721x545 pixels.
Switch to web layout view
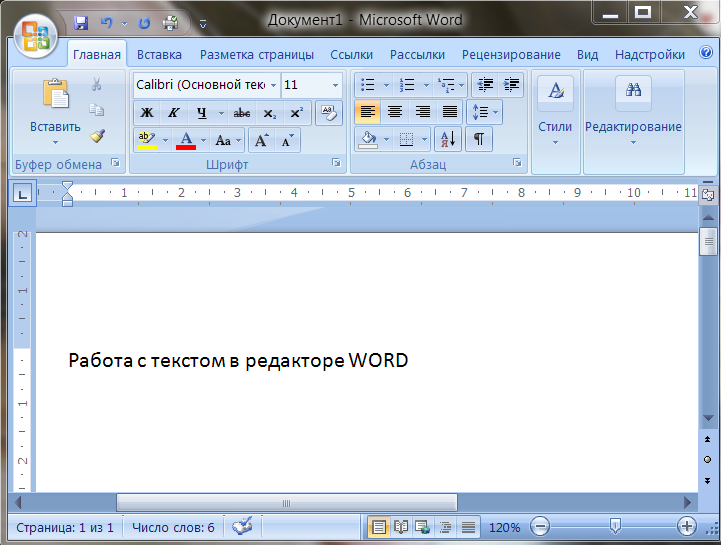point(423,527)
